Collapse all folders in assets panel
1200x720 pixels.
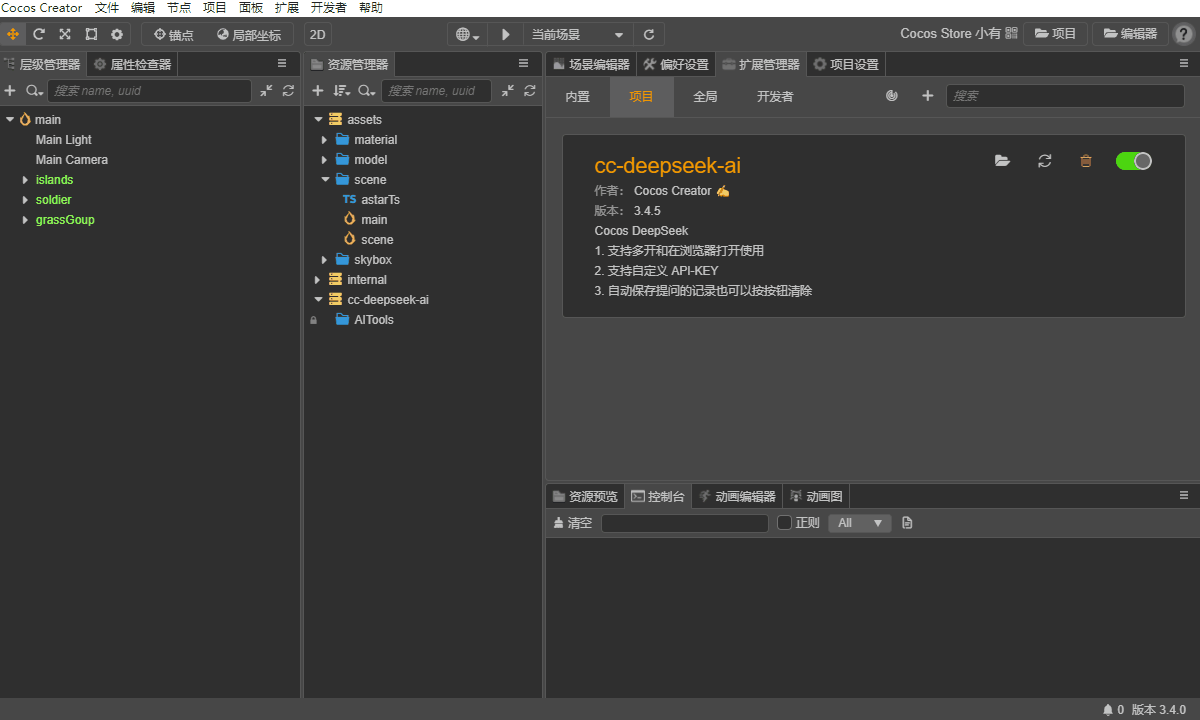click(x=508, y=91)
